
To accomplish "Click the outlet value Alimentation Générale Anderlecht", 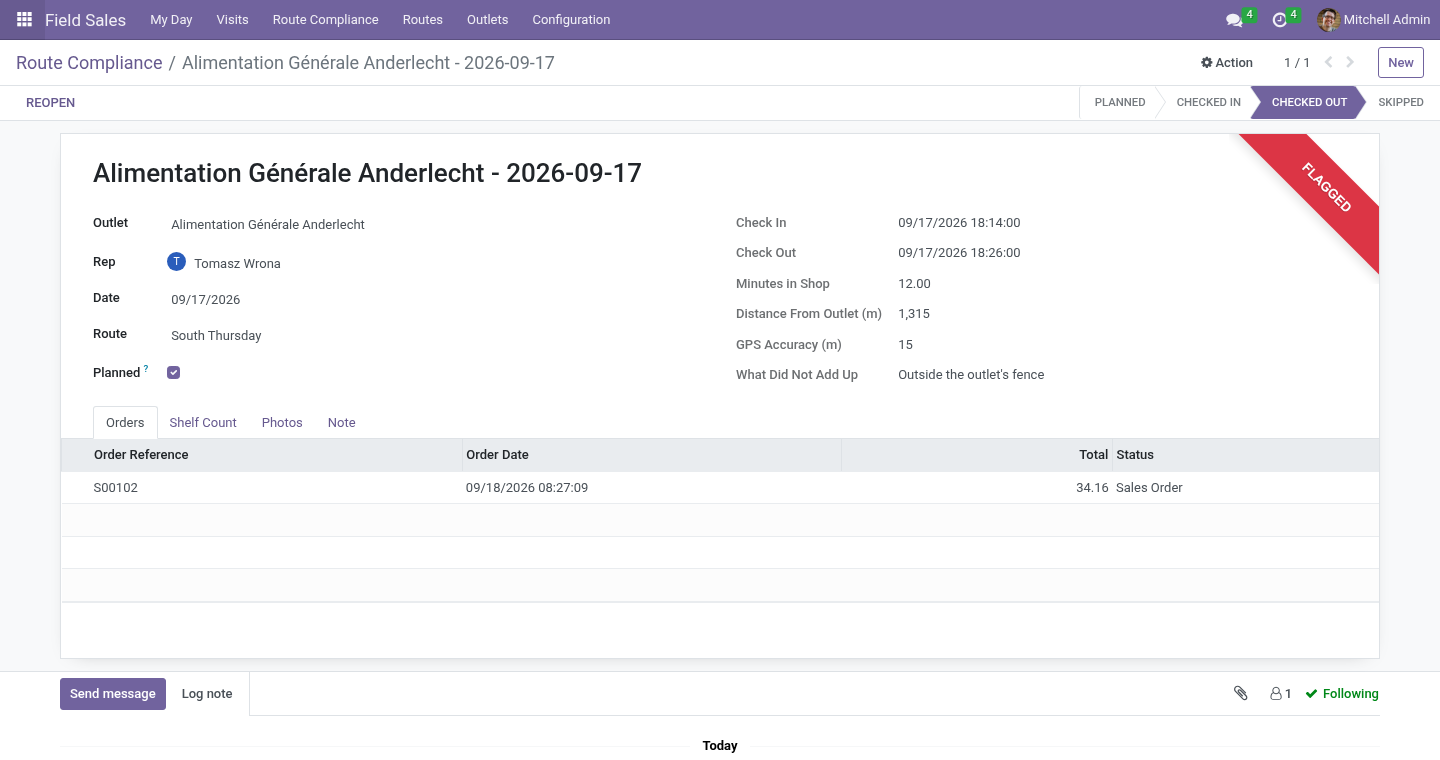I will pyautogui.click(x=268, y=225).
